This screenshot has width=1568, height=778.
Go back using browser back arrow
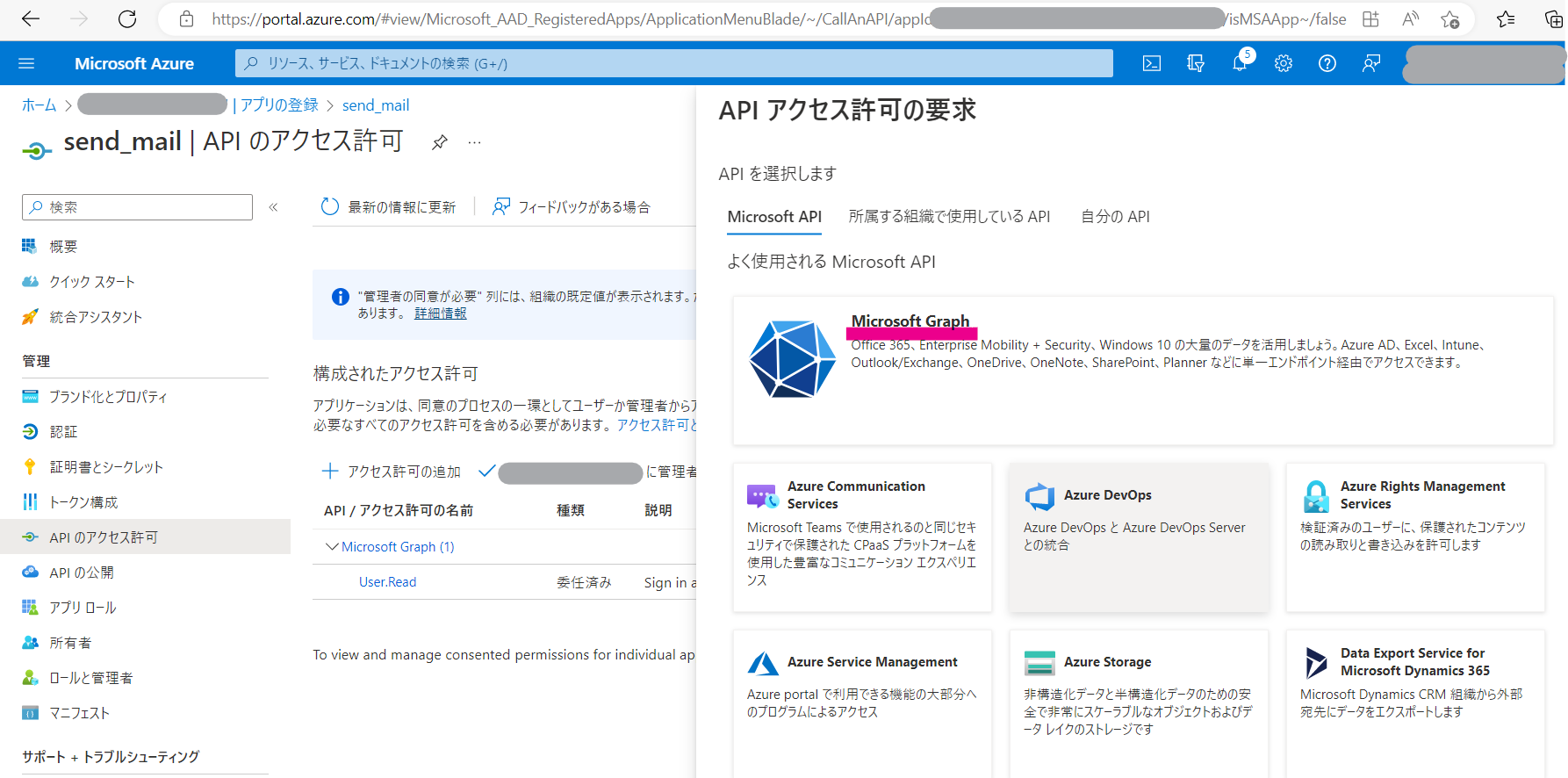click(x=31, y=18)
